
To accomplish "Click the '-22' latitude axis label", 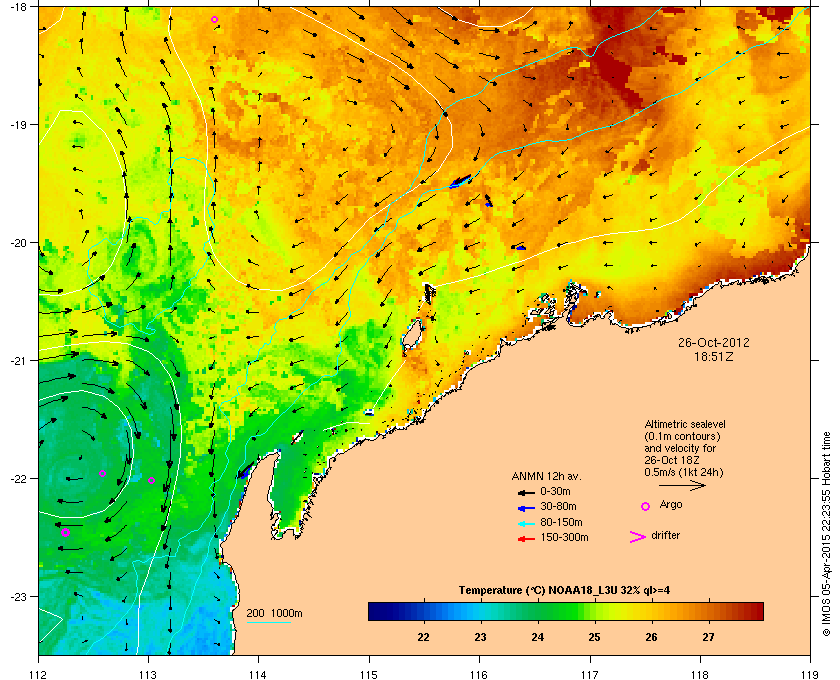I will [18, 479].
